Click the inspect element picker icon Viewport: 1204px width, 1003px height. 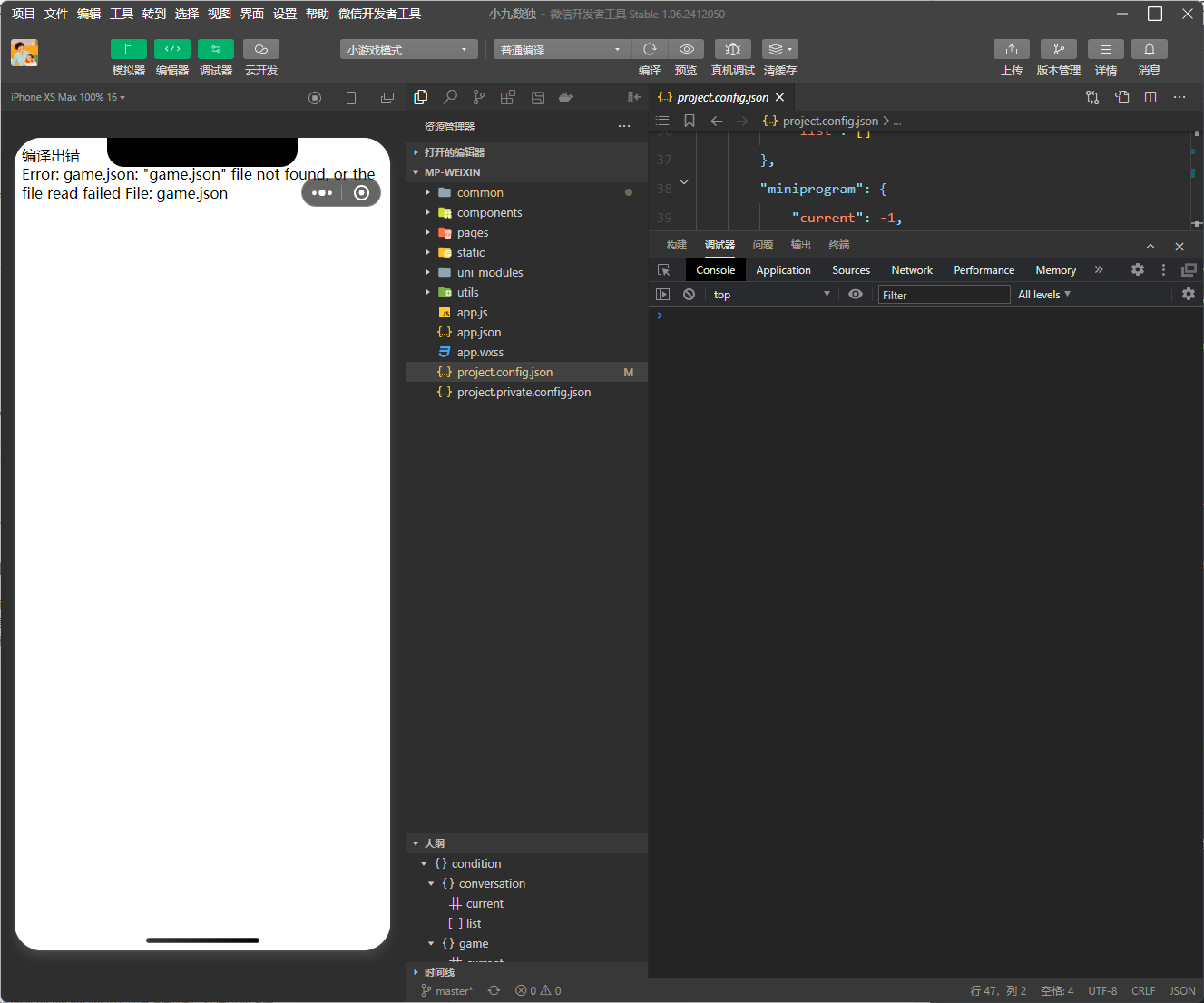point(663,270)
